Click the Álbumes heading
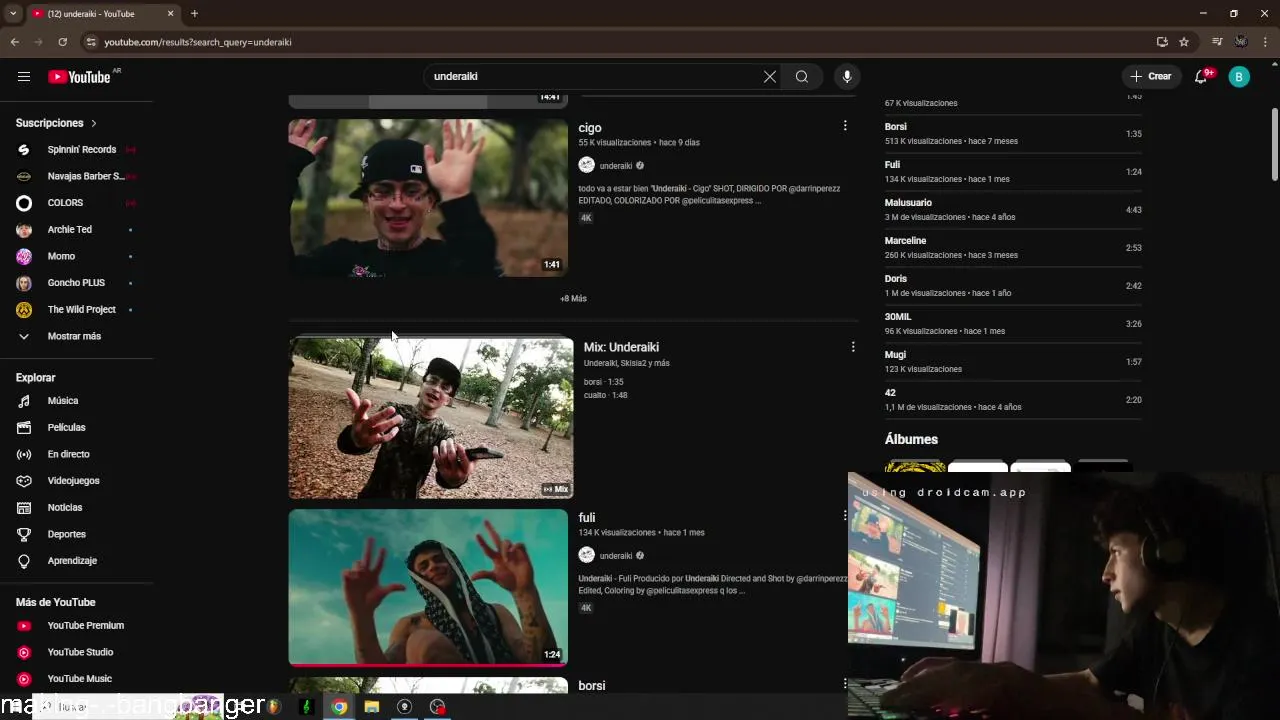 [911, 440]
